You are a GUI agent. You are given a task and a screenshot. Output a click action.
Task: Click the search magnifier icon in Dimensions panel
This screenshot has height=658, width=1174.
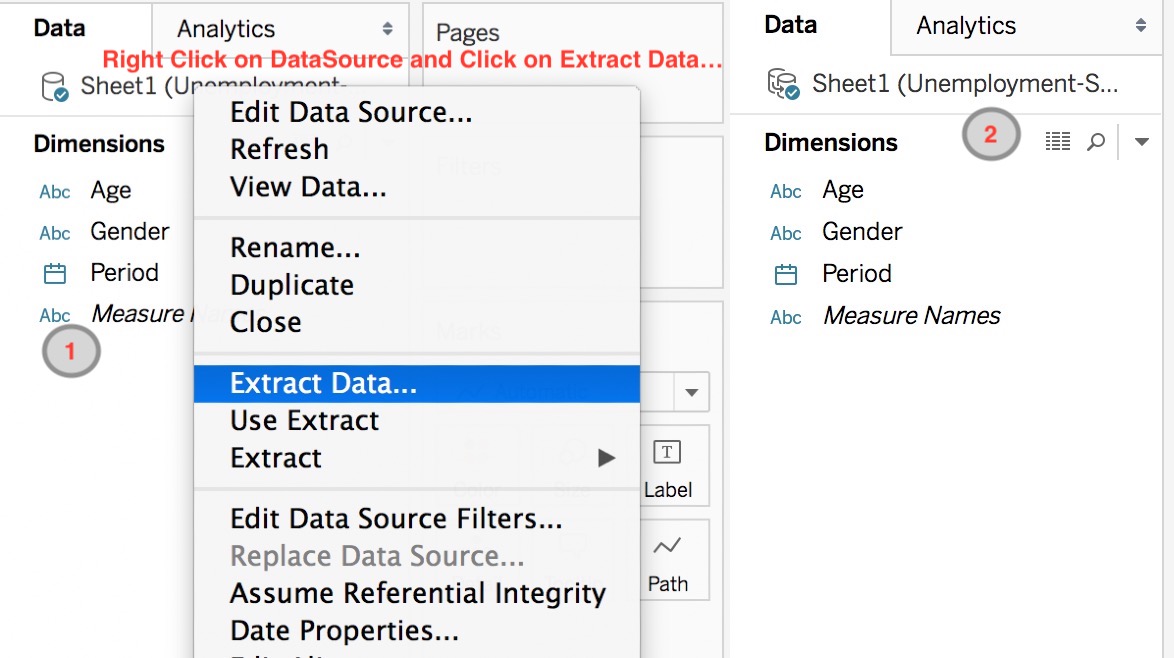click(x=1095, y=142)
